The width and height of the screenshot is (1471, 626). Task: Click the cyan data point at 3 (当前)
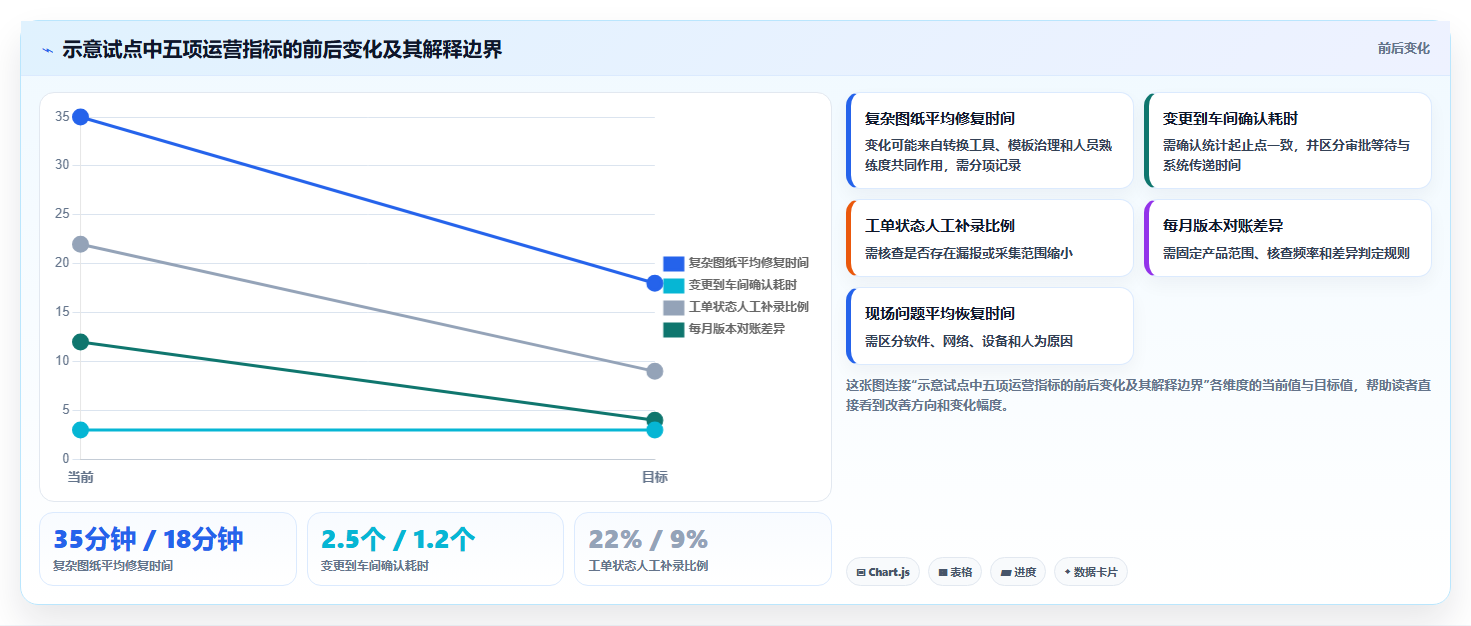pos(81,430)
